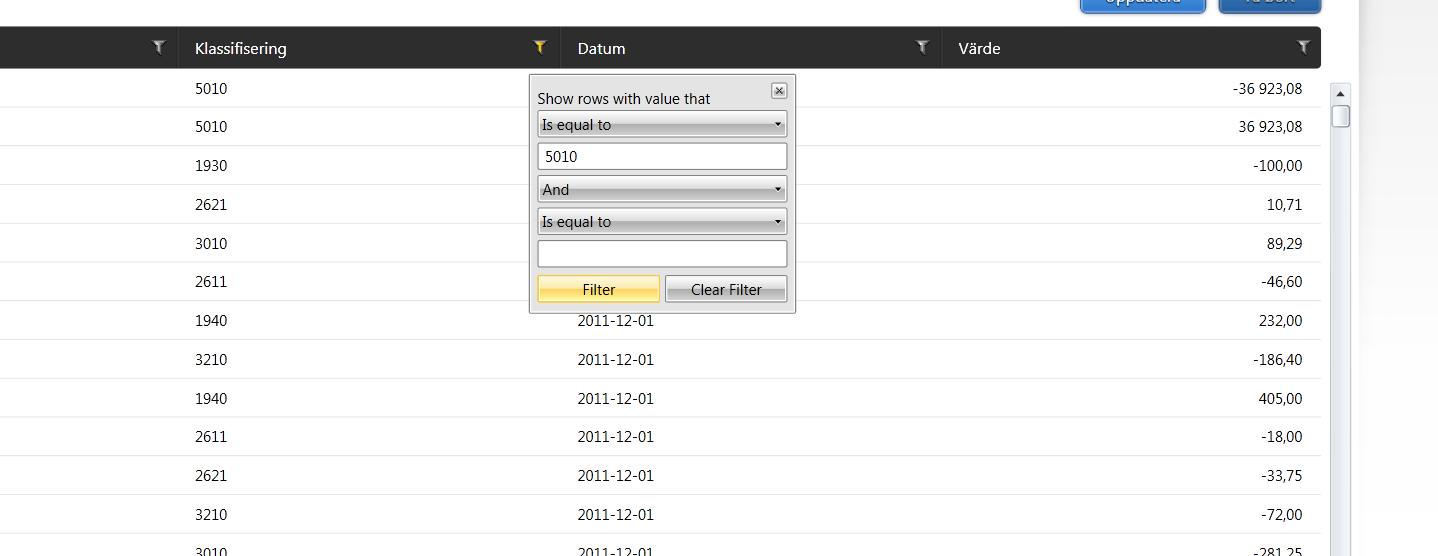This screenshot has height=556, width=1438.
Task: Open the "And" logical operator dropdown
Action: [x=662, y=189]
